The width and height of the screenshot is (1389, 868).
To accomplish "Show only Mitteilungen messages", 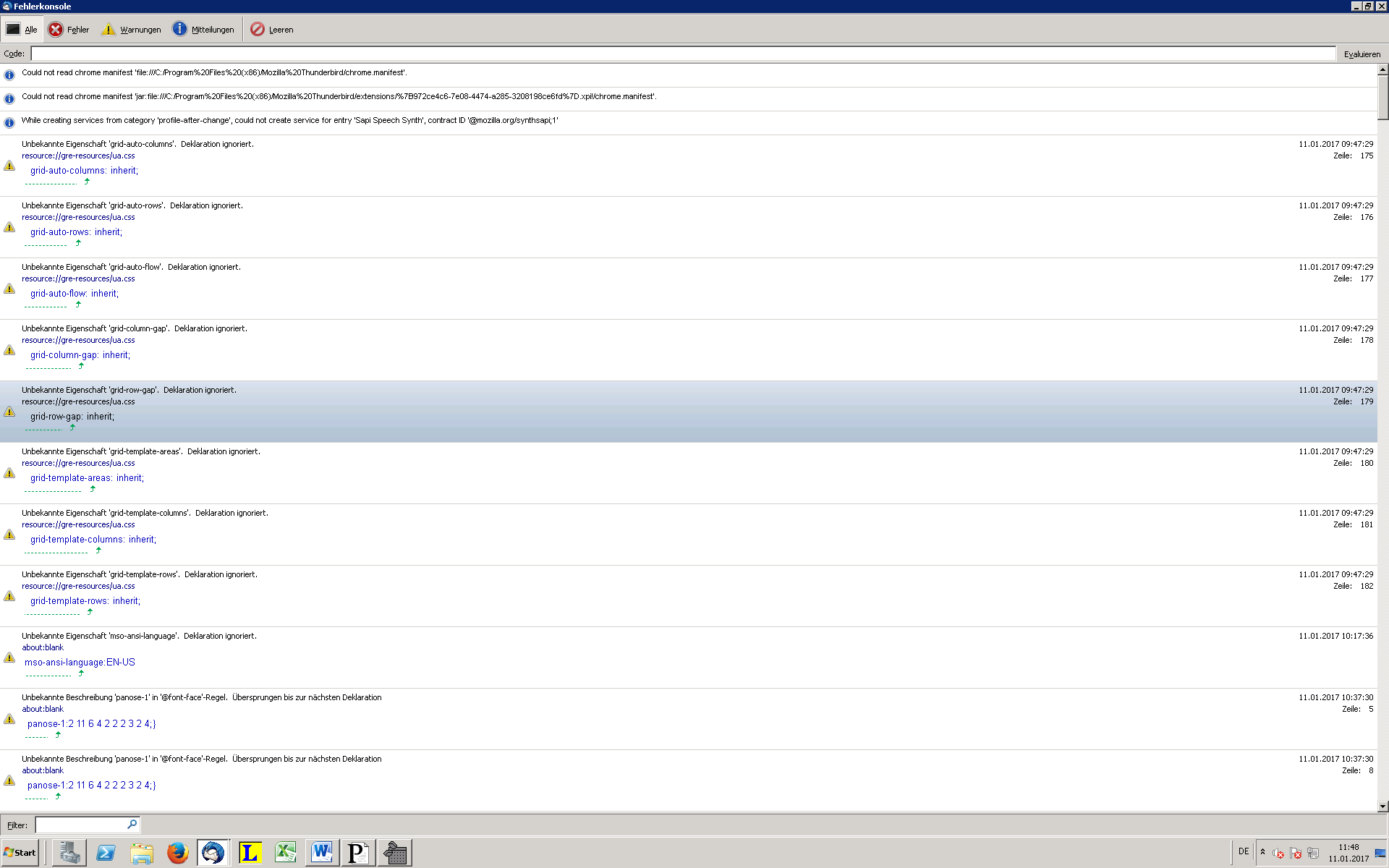I will pyautogui.click(x=203, y=30).
